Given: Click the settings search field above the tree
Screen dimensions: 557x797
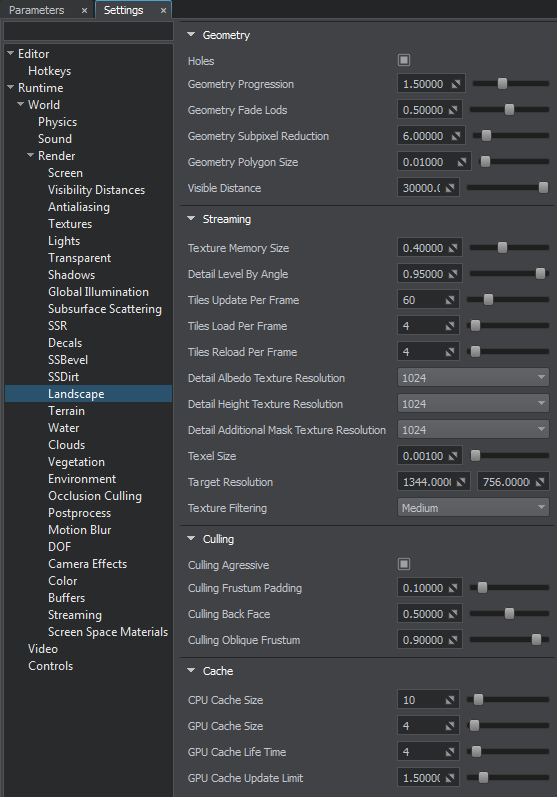Looking at the screenshot, I should (88, 31).
